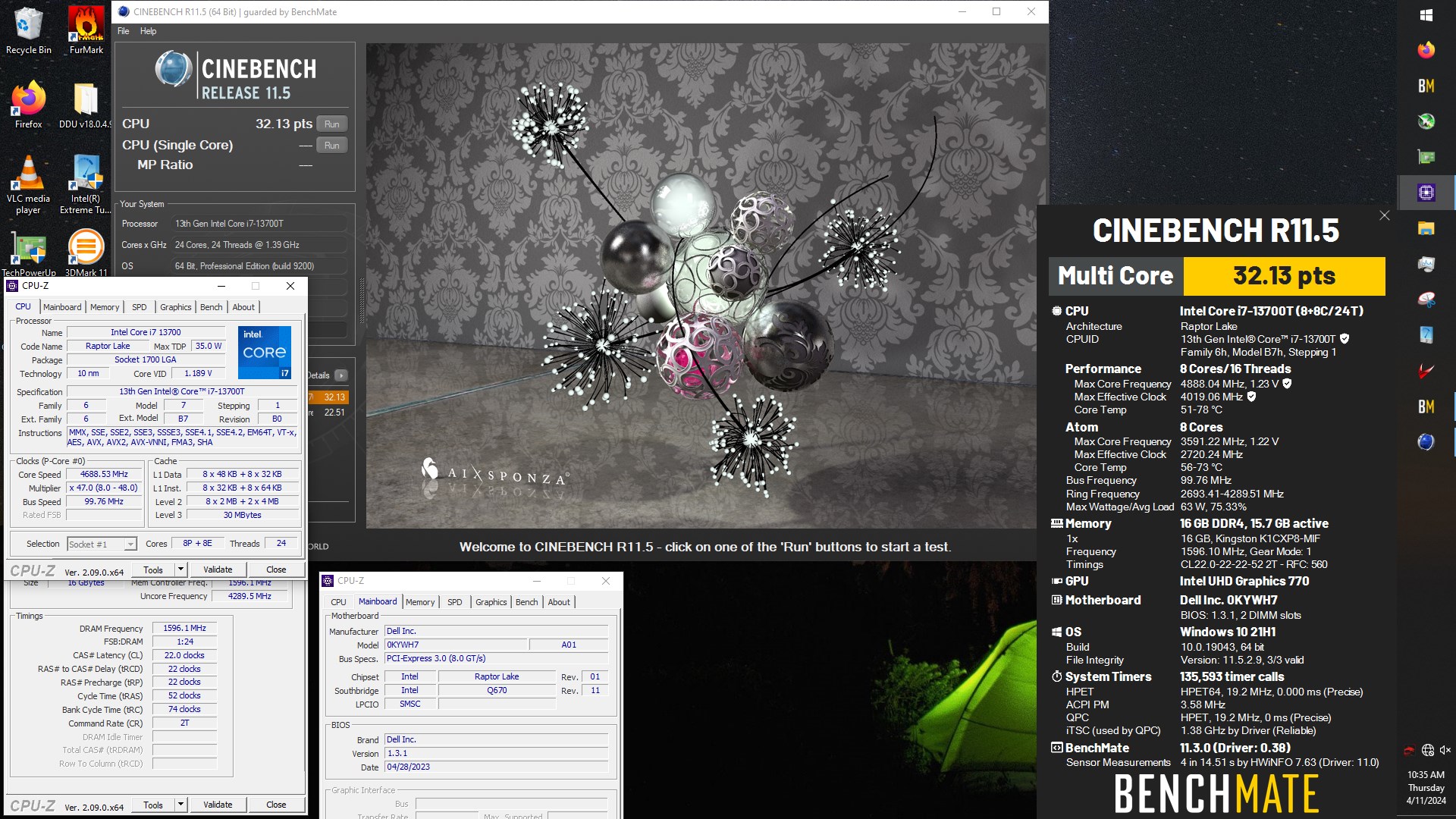
Task: Select the Firefox desktop shortcut
Action: click(x=28, y=105)
